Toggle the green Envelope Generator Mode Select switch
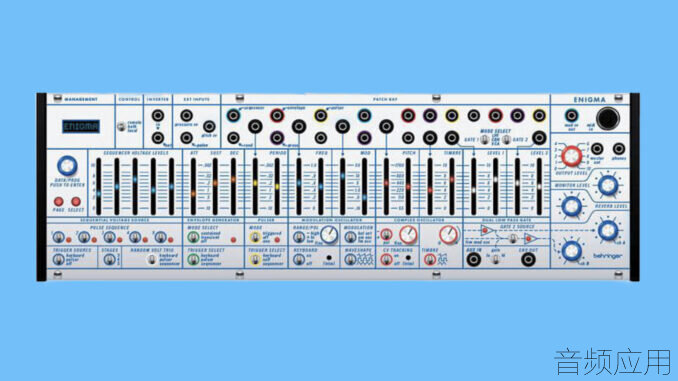678x381 pixels. 193,237
